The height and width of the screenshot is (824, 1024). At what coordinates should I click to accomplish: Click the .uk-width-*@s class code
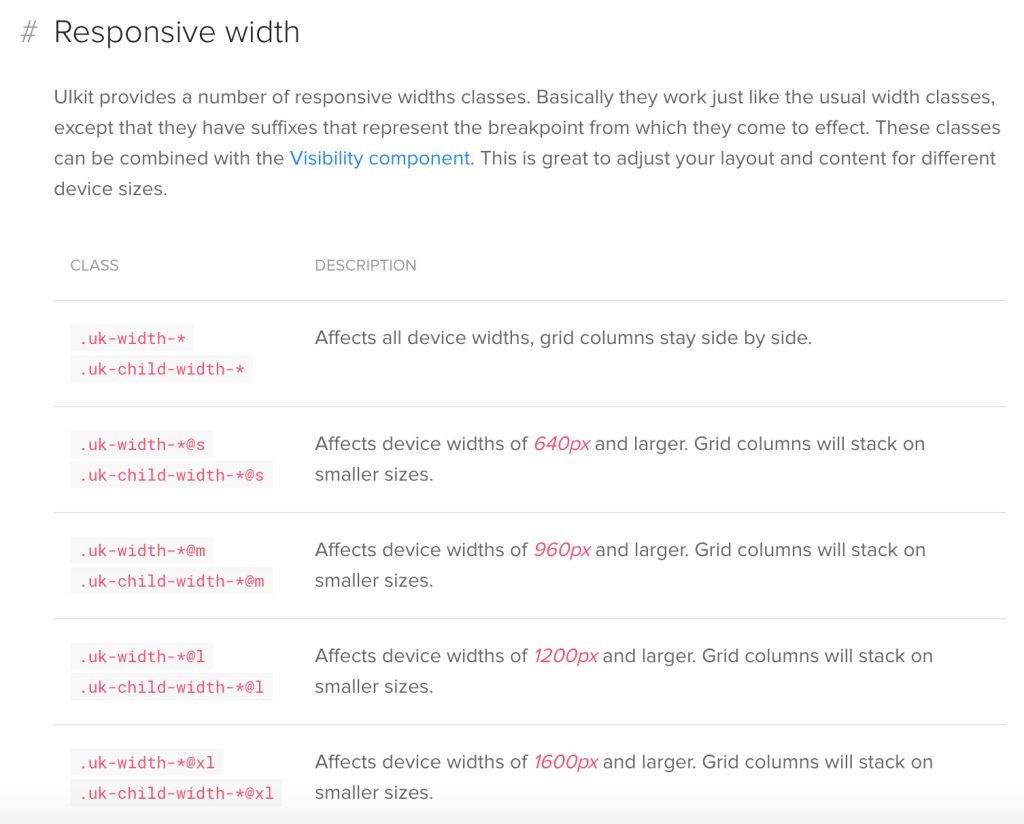tap(142, 445)
